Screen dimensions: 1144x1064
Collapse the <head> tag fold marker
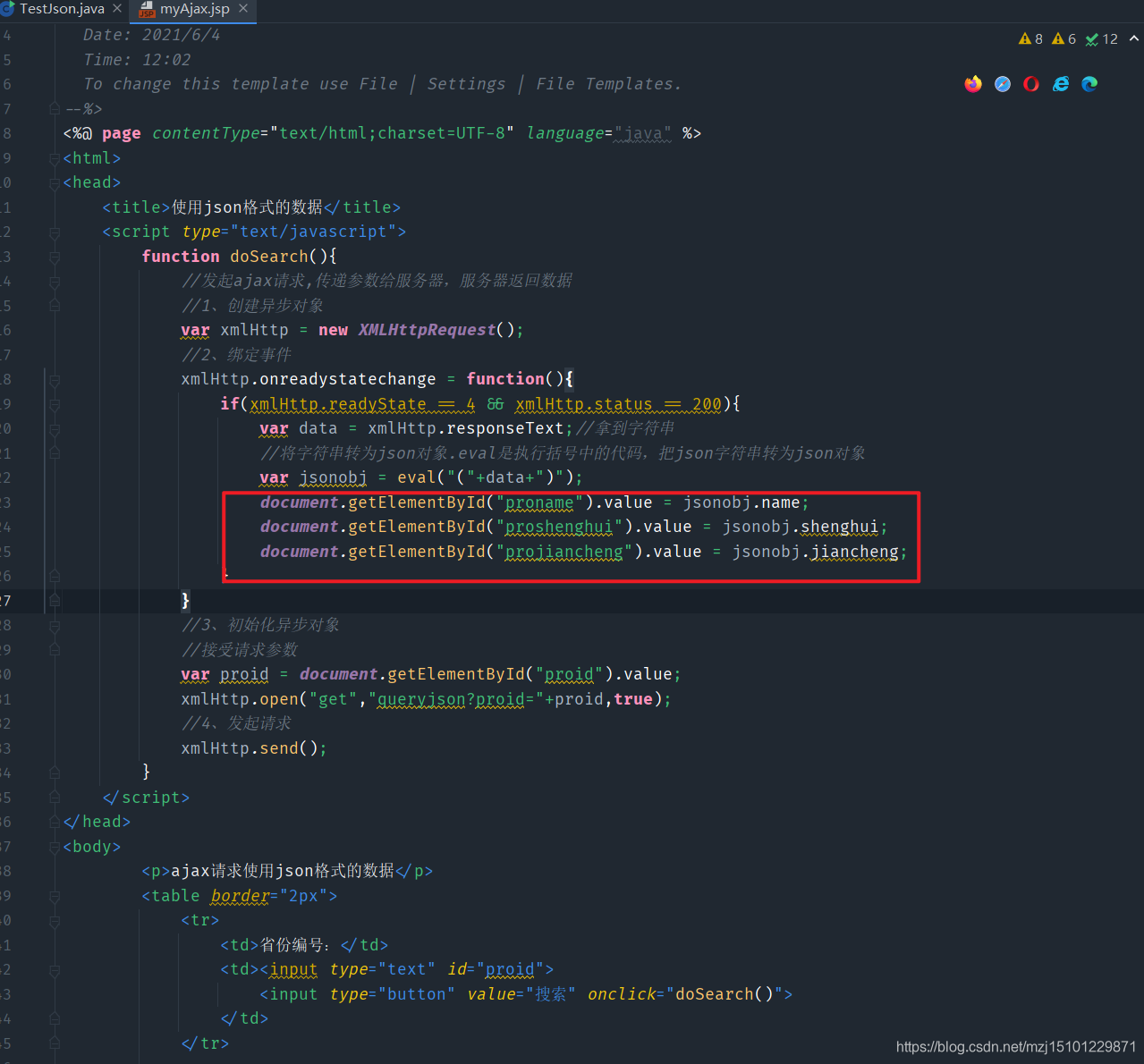tap(55, 182)
